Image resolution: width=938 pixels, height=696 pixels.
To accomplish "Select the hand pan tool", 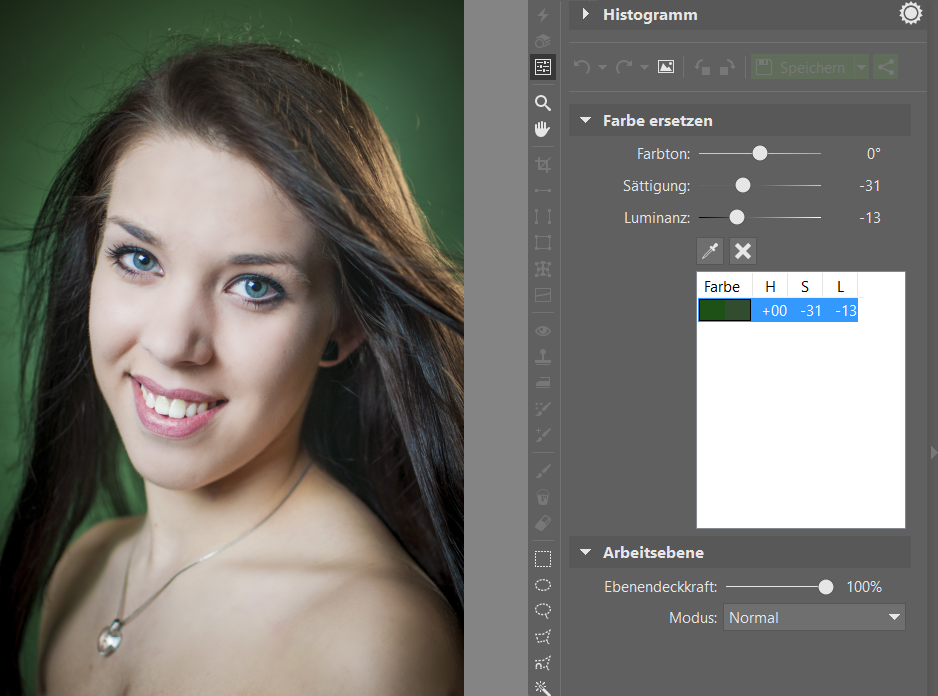I will coord(543,129).
